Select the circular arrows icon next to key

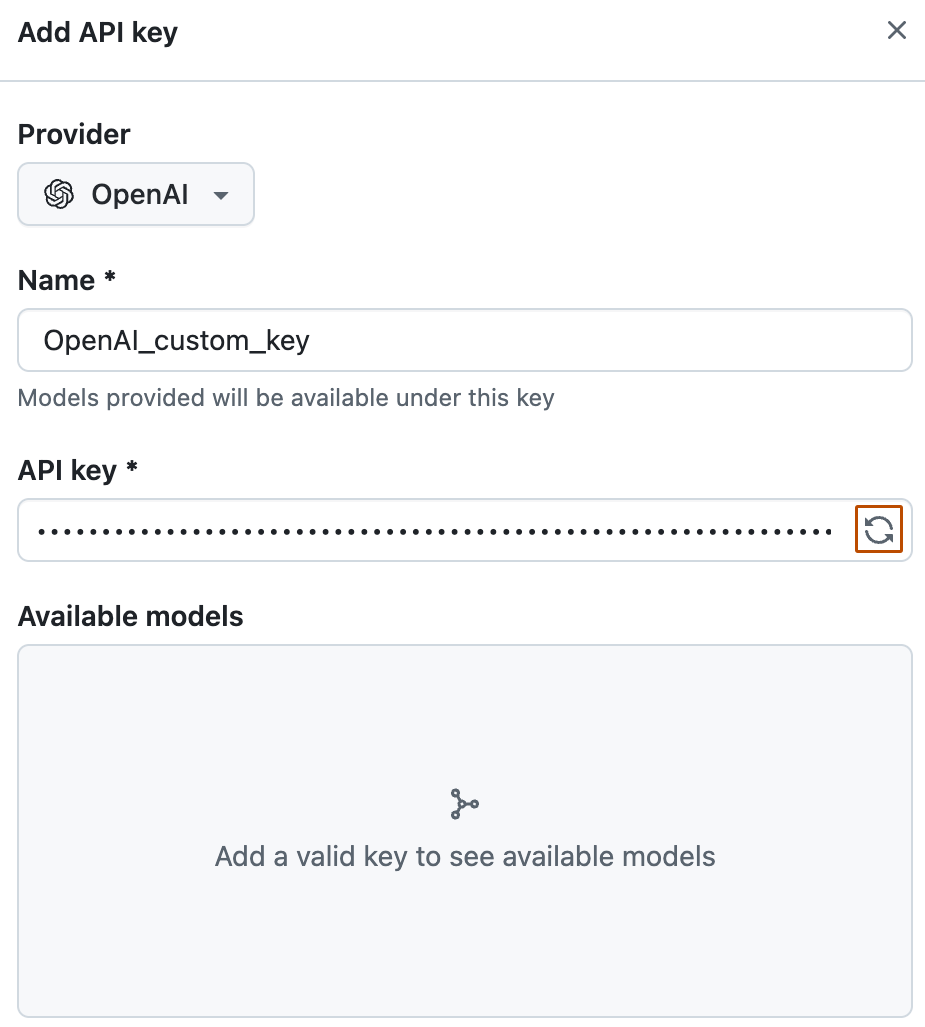coord(878,530)
